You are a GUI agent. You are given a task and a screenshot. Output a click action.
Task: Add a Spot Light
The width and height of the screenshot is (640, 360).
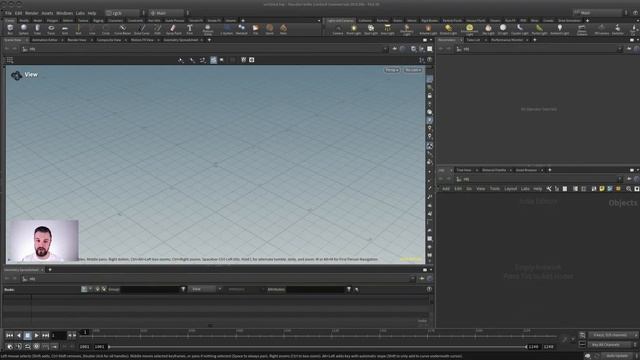371,29
